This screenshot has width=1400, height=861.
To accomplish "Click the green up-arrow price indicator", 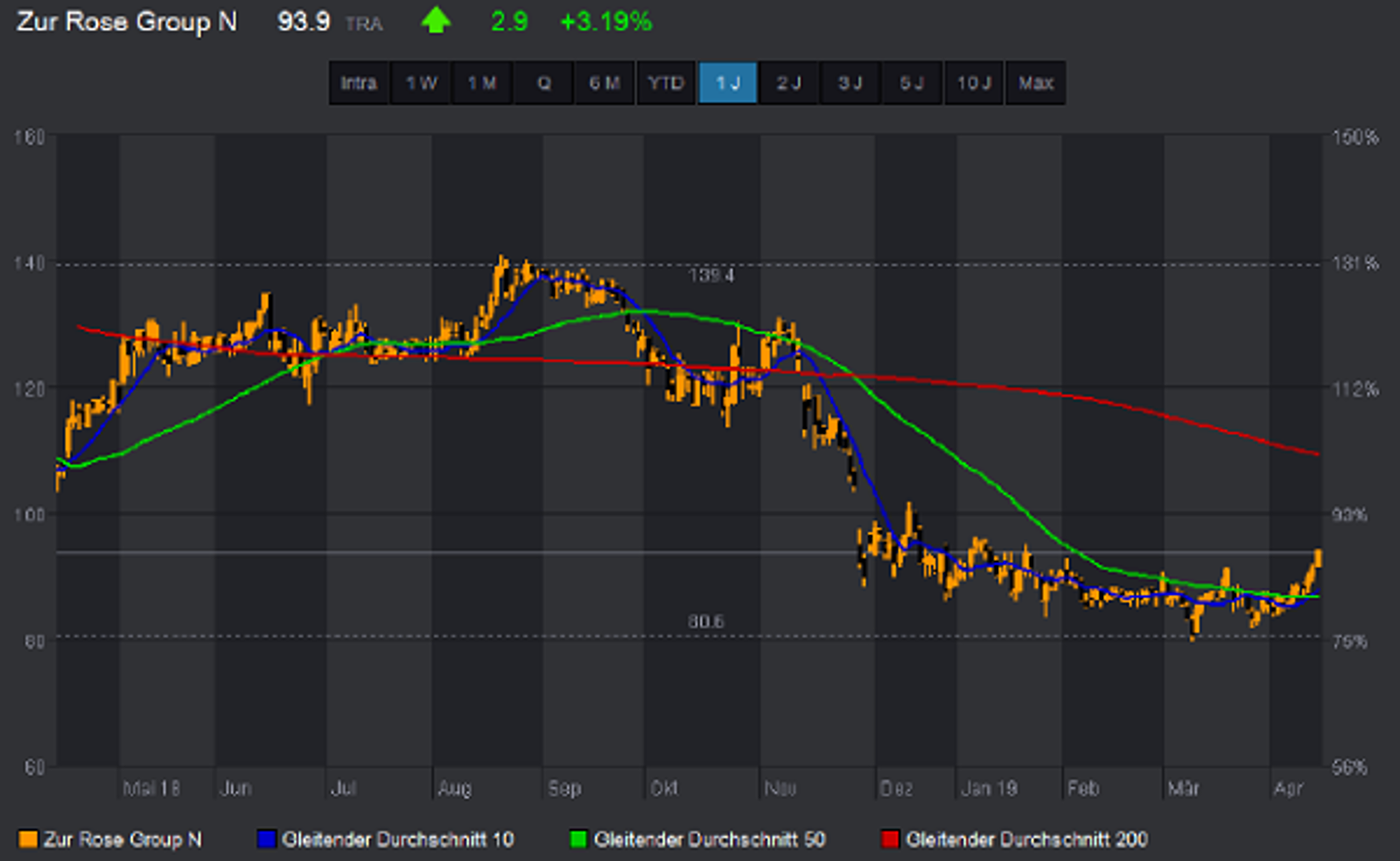I will tap(436, 20).
